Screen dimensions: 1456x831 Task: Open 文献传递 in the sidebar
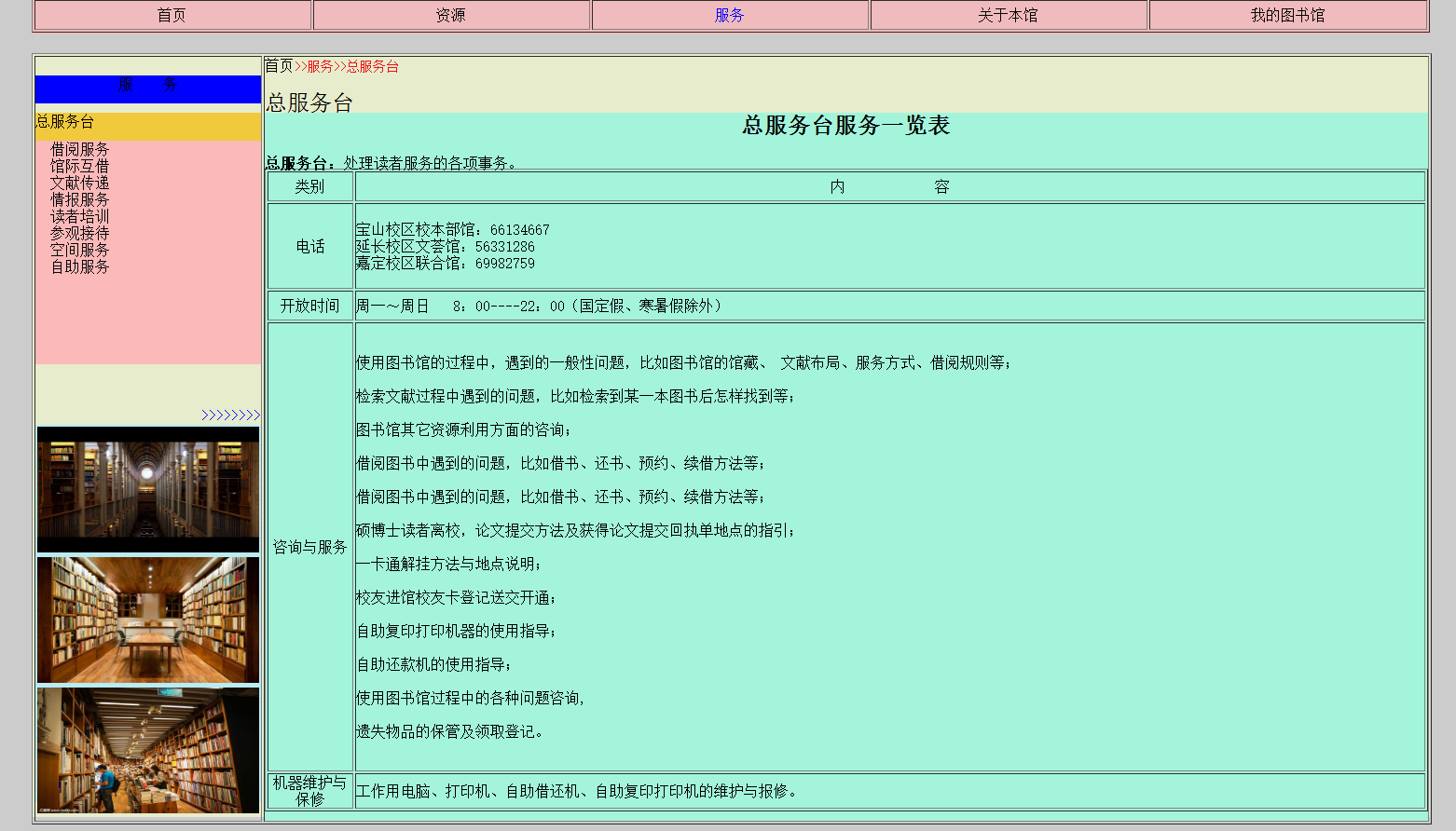click(80, 183)
